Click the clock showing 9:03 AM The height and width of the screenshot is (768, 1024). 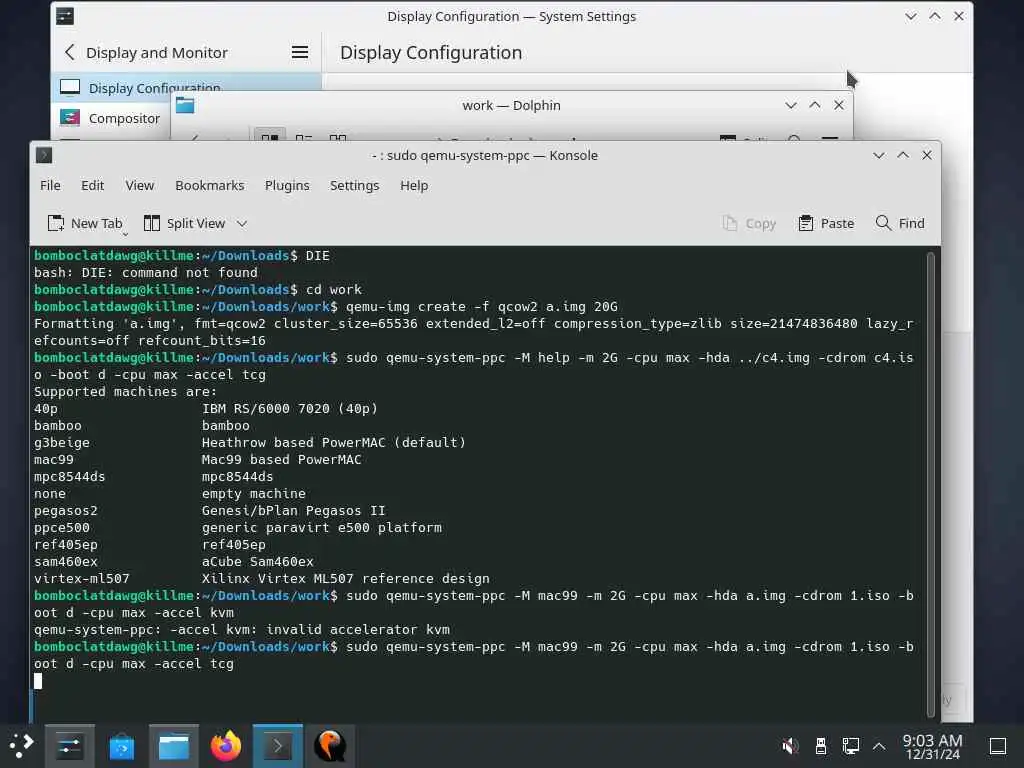(933, 746)
